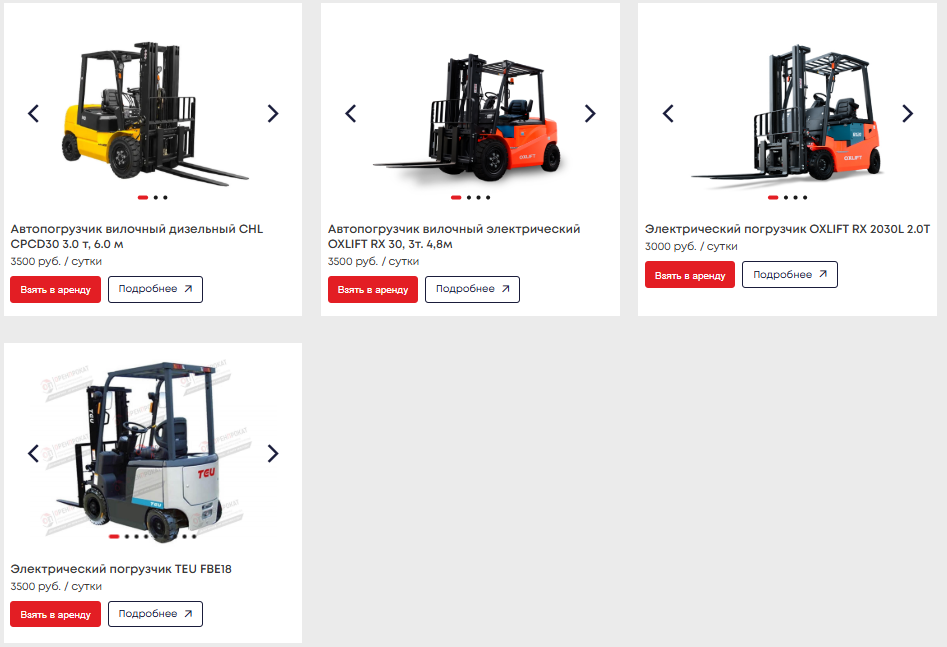Show previous image of OXLIFT RX 2030L loader
The image size is (947, 647).
[668, 113]
